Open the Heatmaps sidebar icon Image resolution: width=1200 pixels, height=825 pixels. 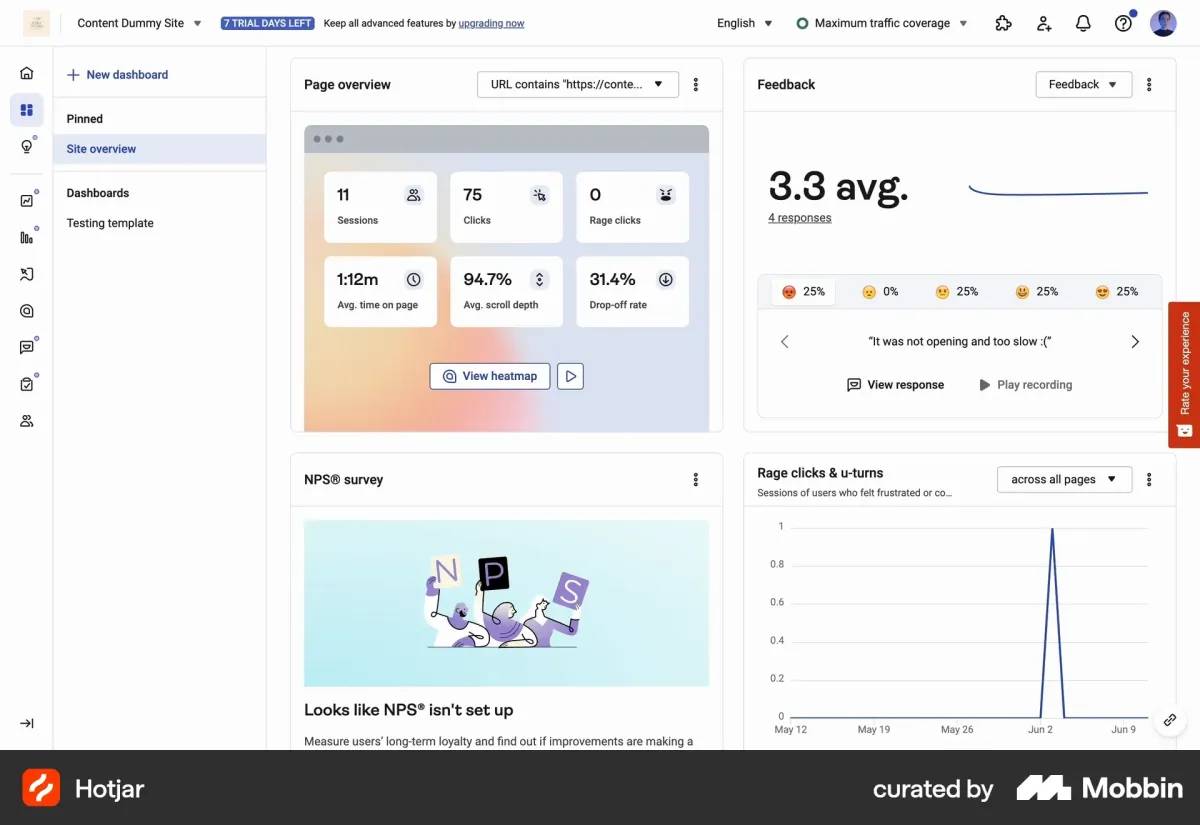pyautogui.click(x=27, y=310)
